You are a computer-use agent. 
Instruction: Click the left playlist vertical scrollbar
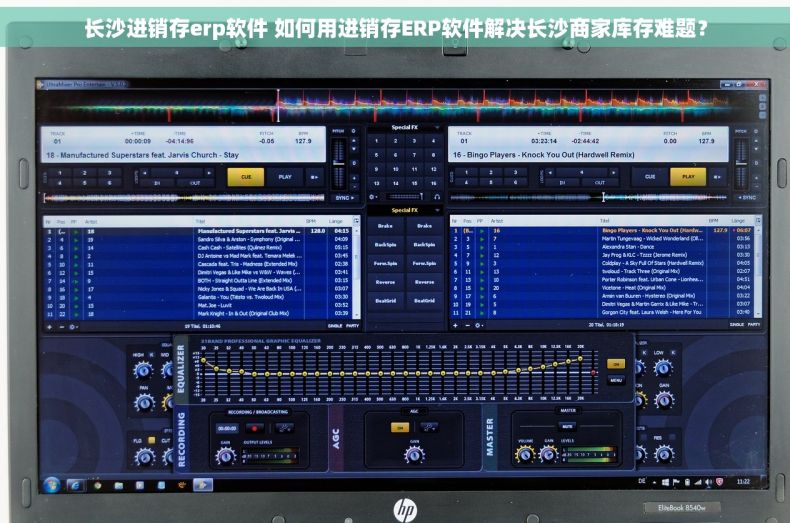(357, 272)
